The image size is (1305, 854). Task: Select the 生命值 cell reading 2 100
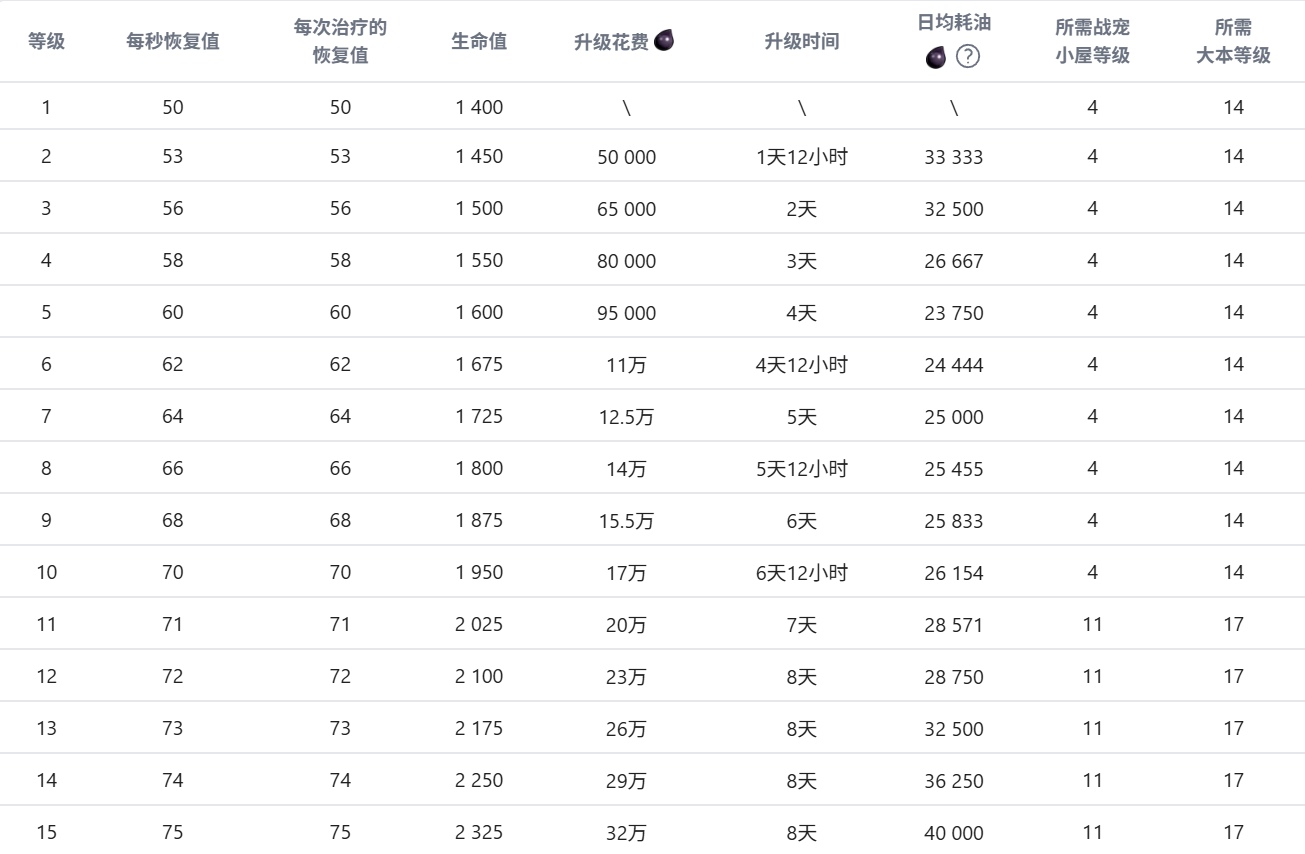[479, 677]
